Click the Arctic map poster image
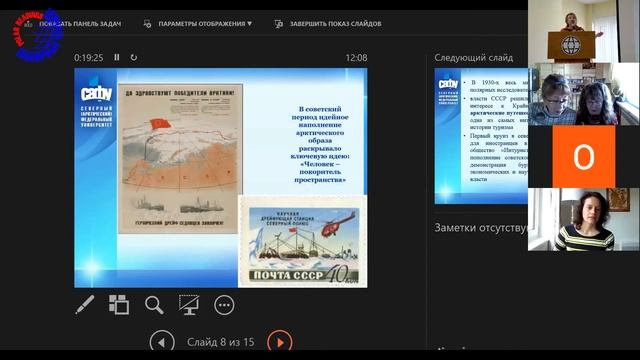 pos(180,158)
